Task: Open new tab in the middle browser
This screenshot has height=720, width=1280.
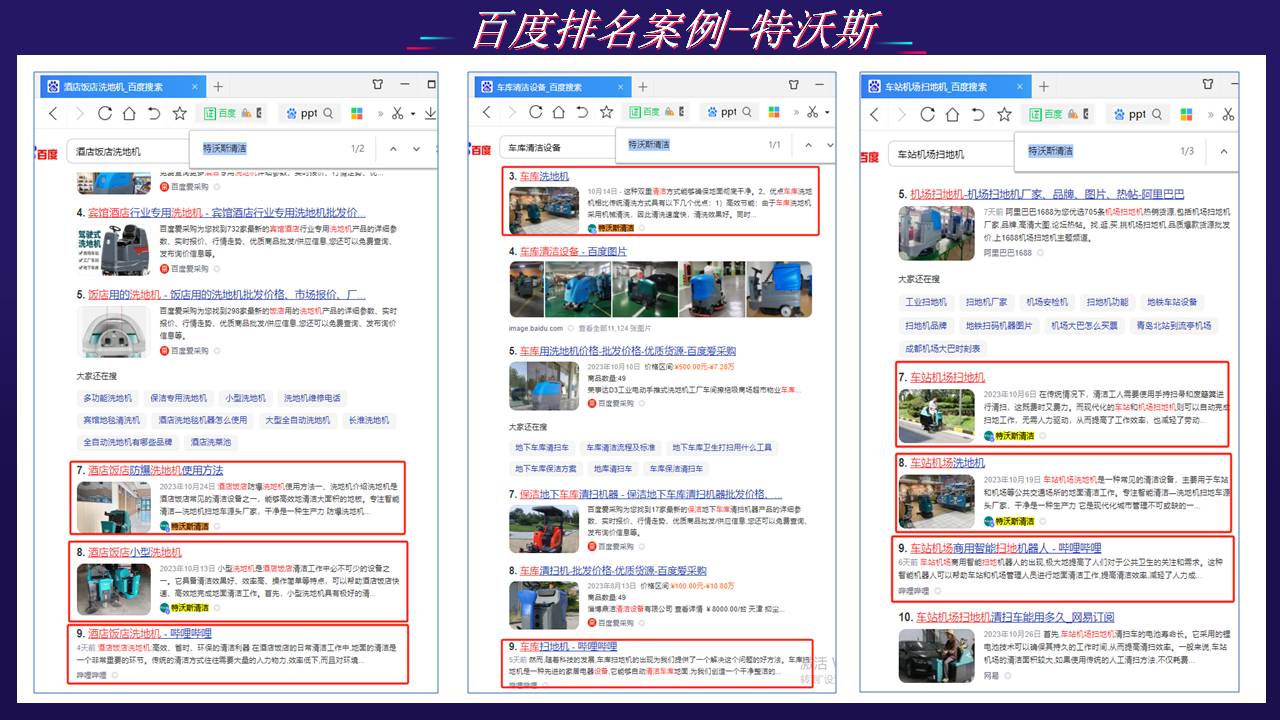Action: click(642, 87)
